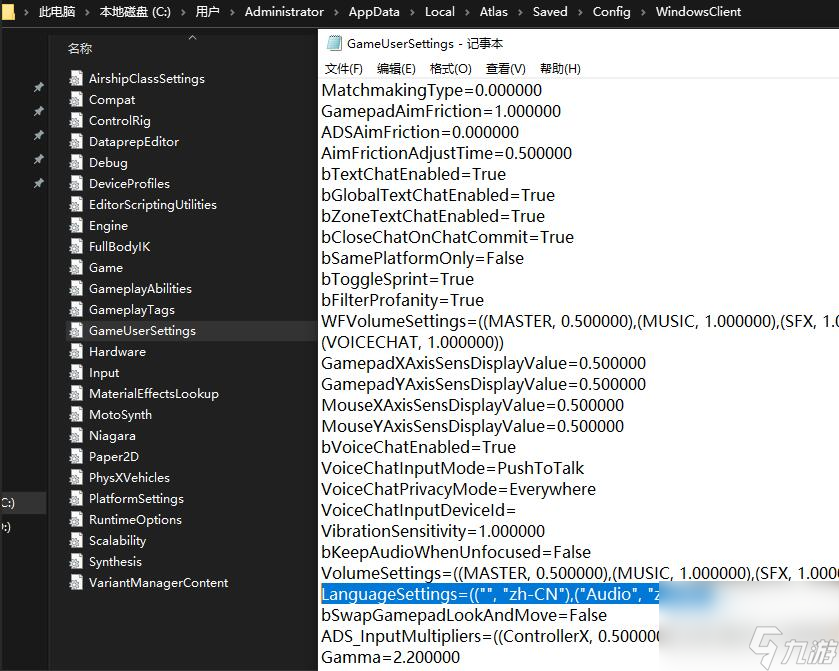Click the Niagara config file icon
This screenshot has height=671, width=839.
coord(76,436)
